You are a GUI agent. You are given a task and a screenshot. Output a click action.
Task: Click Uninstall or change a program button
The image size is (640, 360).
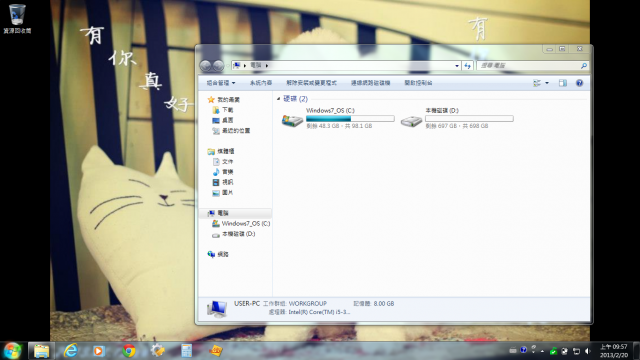(x=311, y=83)
